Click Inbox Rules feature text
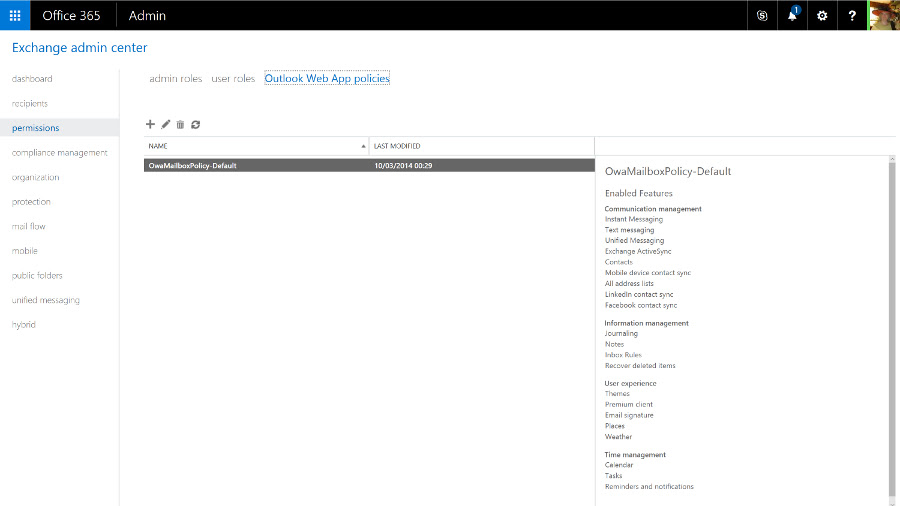Image resolution: width=900 pixels, height=506 pixels. (x=623, y=355)
